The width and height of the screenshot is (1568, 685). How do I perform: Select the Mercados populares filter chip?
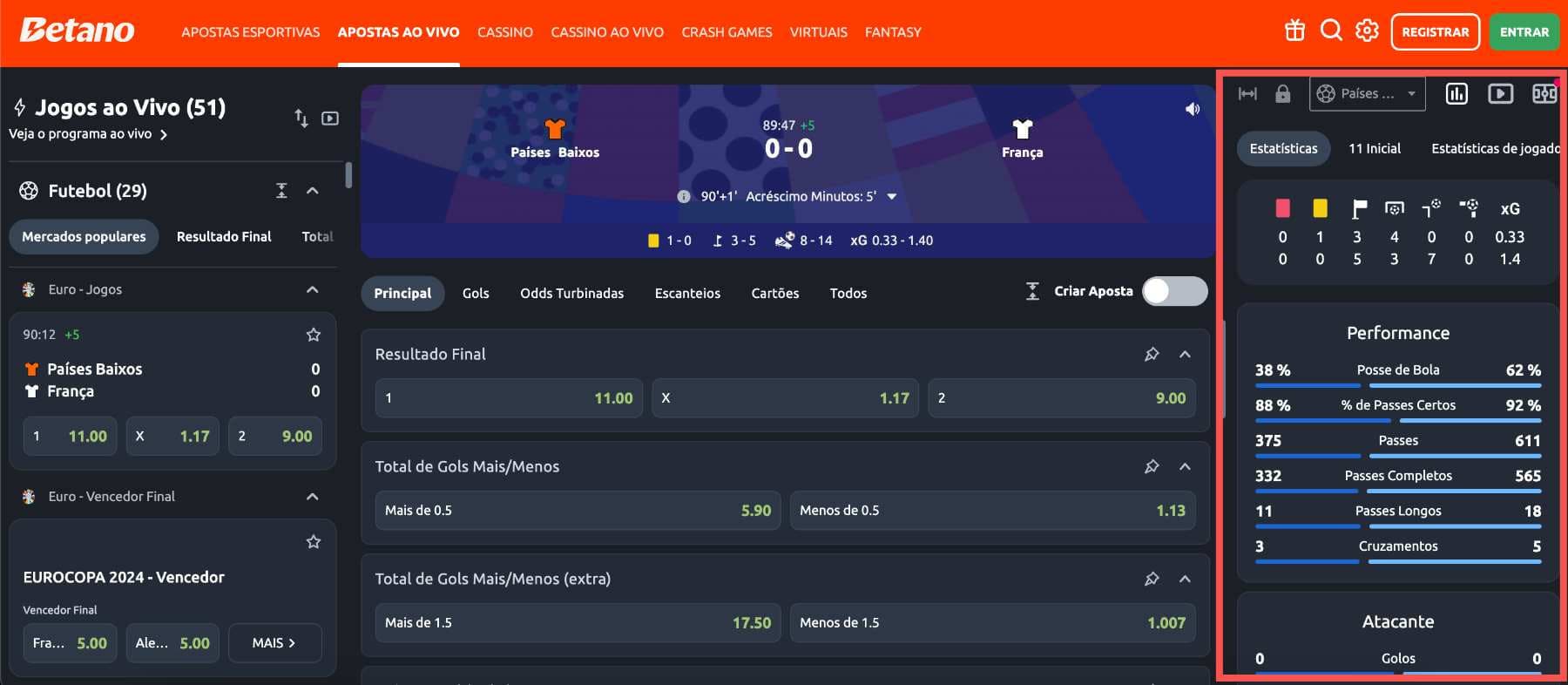[x=84, y=236]
